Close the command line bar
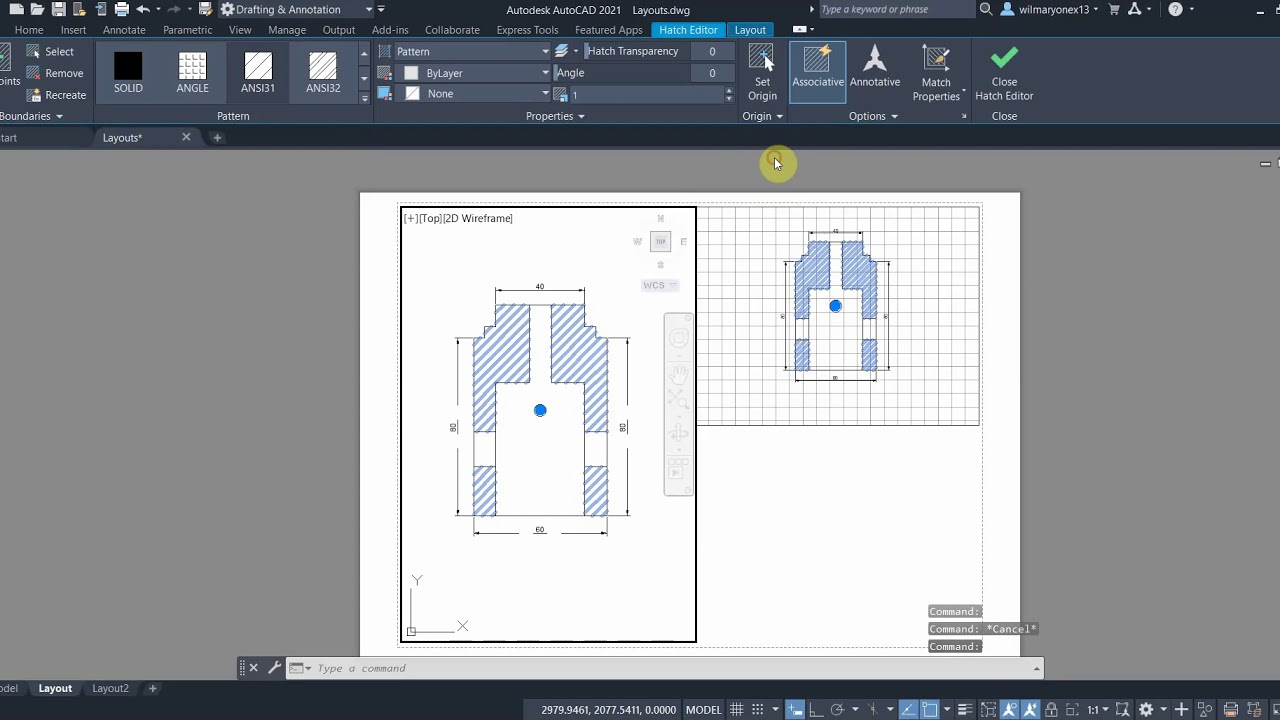 coord(253,668)
